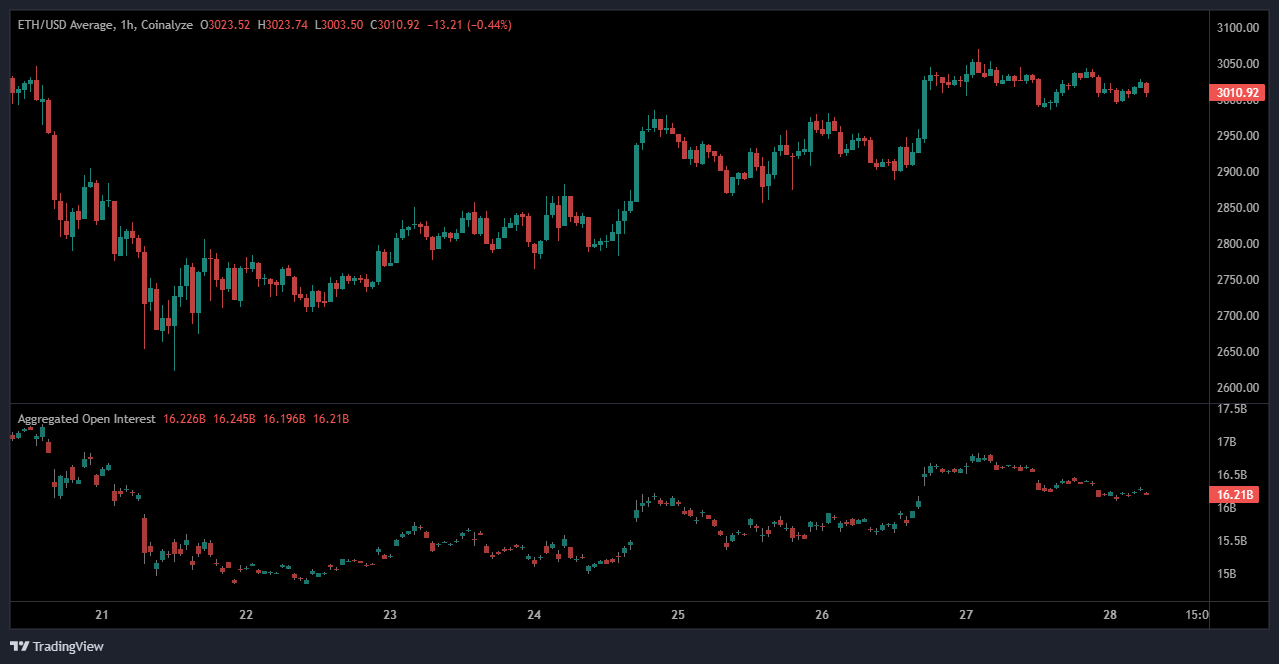Image resolution: width=1279 pixels, height=664 pixels.
Task: Click the 3100.00 price axis label
Action: coord(1236,28)
